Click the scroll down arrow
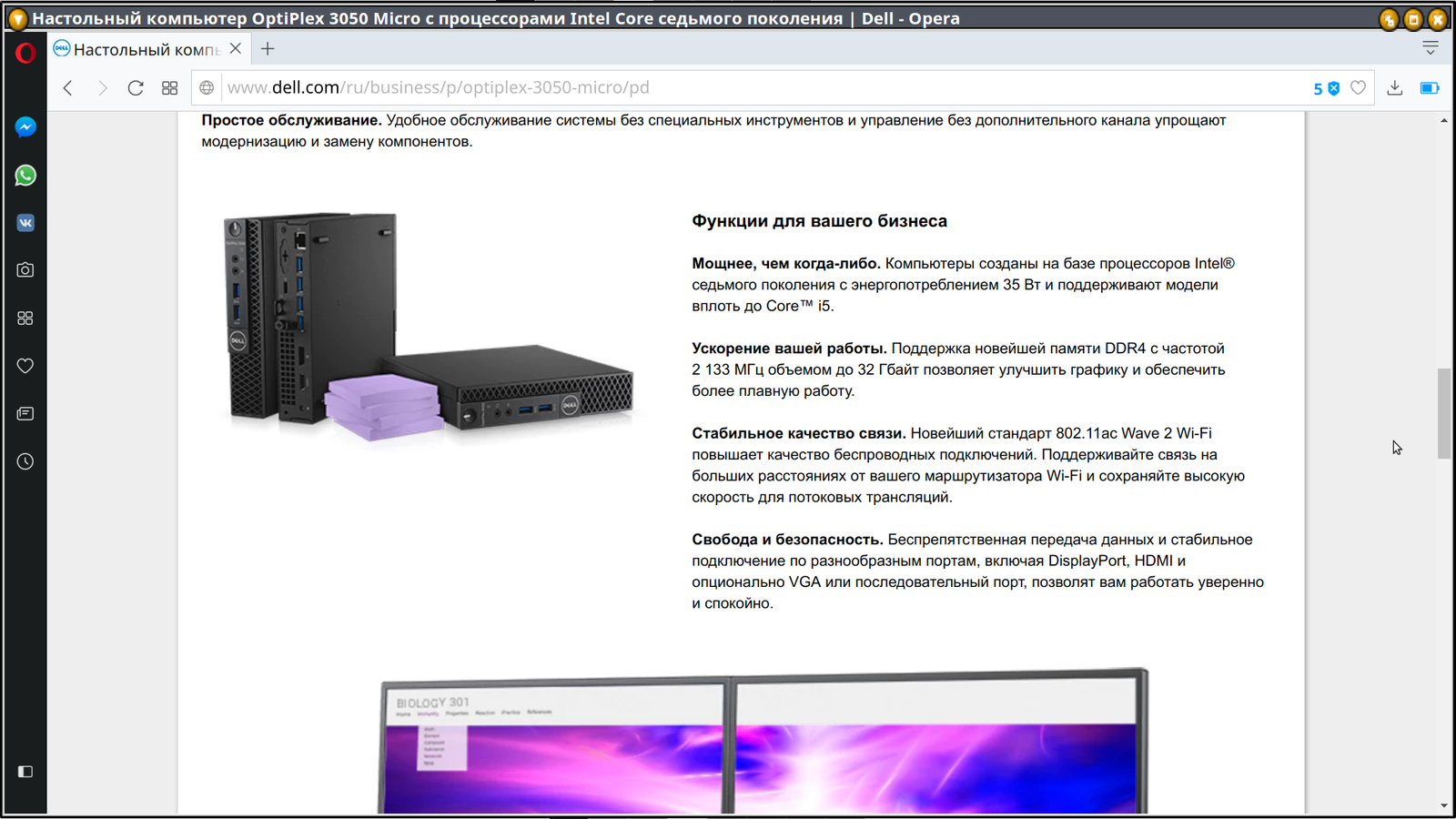 click(1444, 805)
